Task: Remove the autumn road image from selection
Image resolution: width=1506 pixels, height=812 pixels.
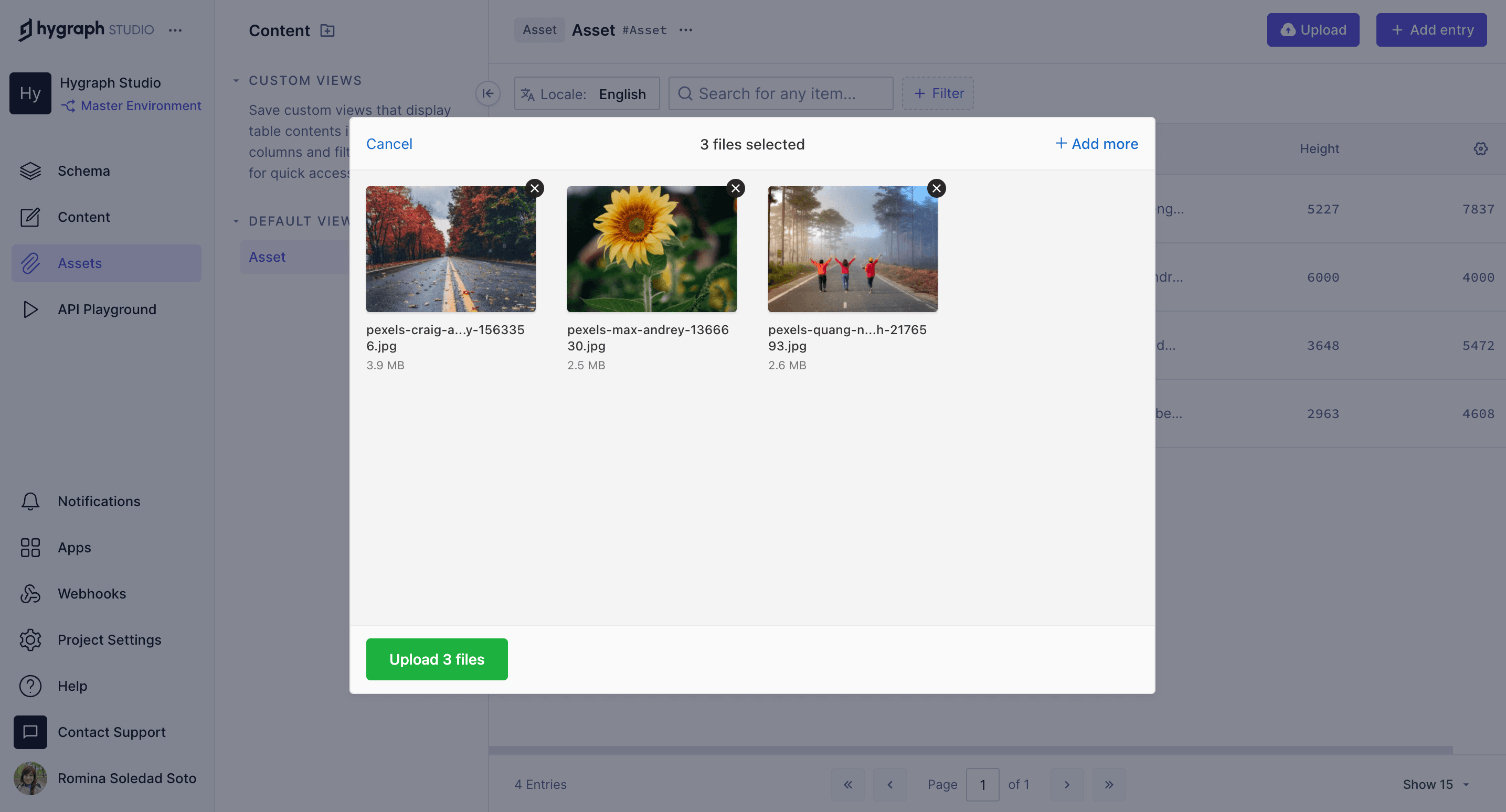Action: [x=534, y=188]
